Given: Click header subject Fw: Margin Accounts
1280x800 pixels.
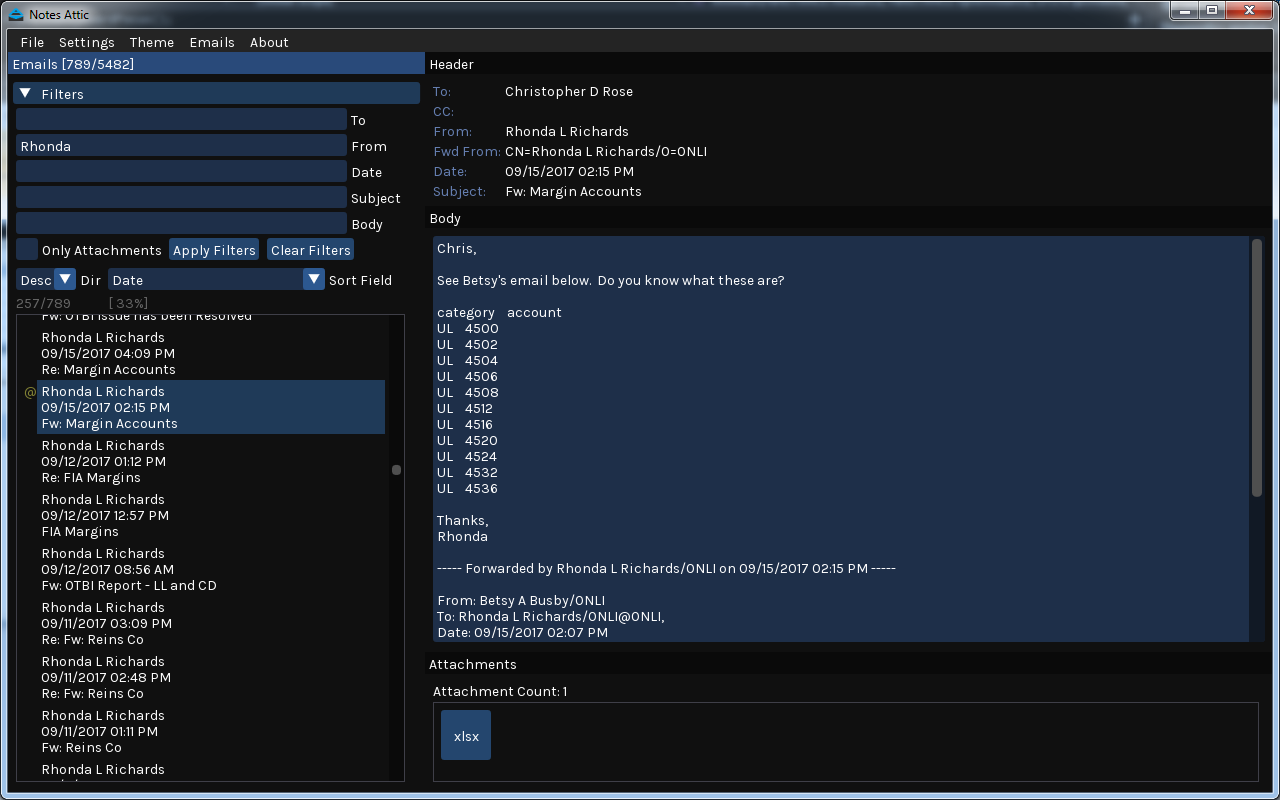Looking at the screenshot, I should (x=574, y=191).
